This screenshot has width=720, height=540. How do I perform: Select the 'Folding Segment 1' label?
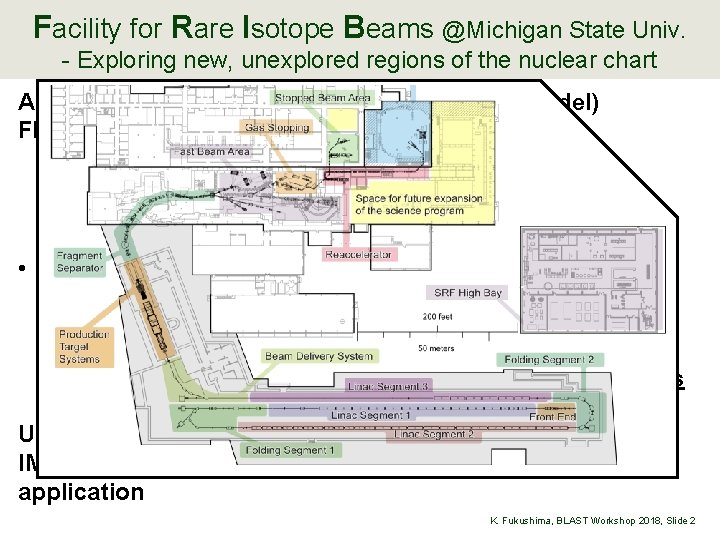pos(290,450)
